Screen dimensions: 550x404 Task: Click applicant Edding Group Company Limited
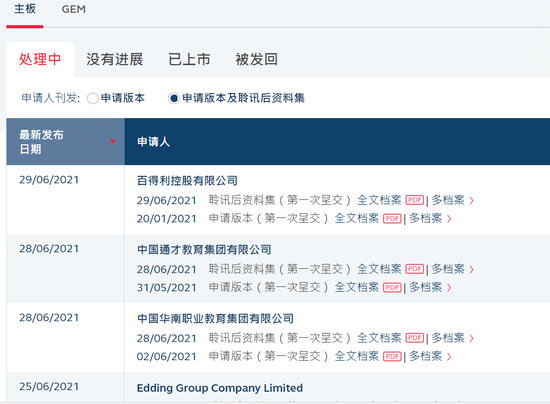coord(220,388)
